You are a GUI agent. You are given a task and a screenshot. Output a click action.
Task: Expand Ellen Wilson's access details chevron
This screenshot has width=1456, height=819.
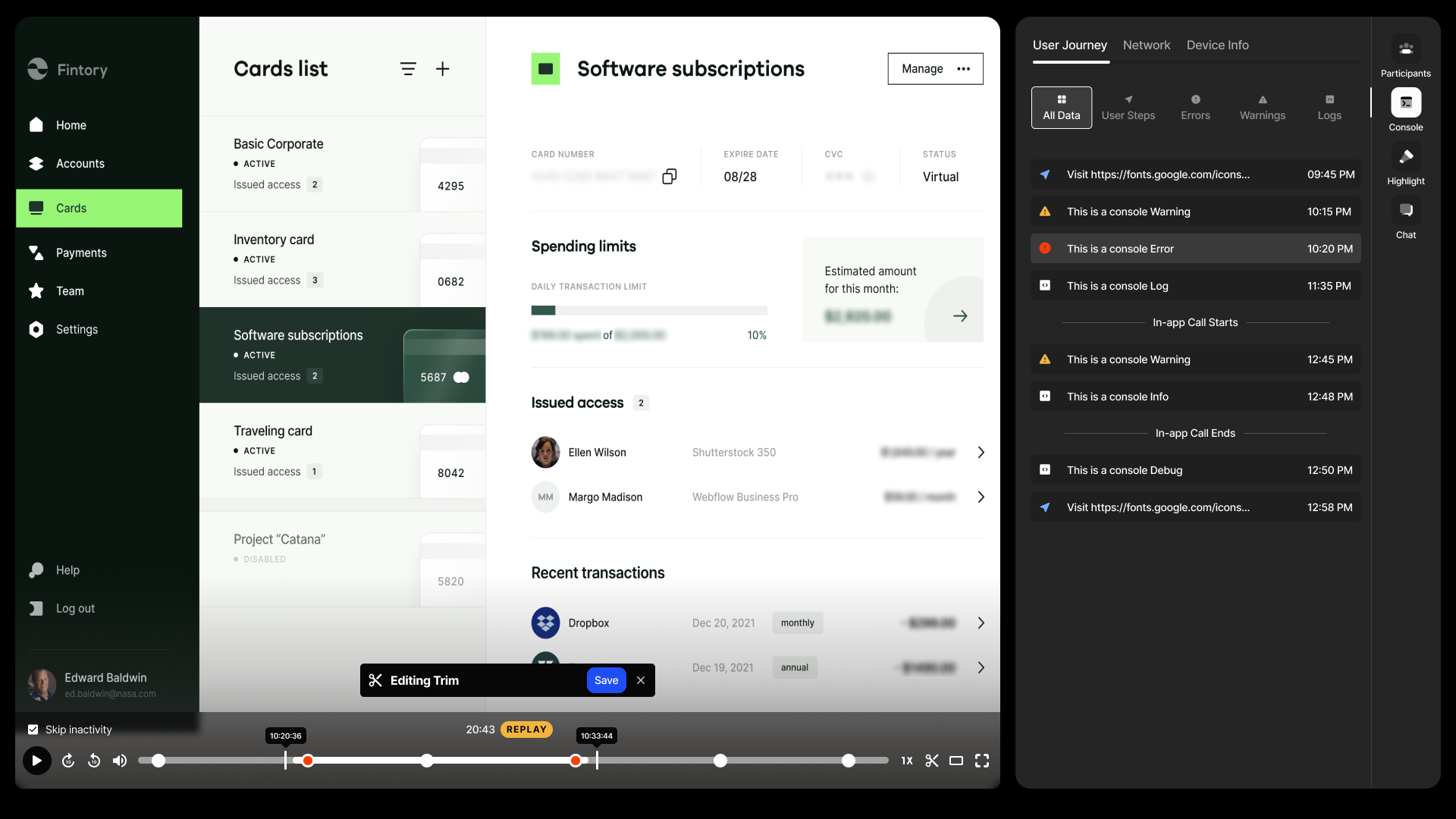point(981,453)
